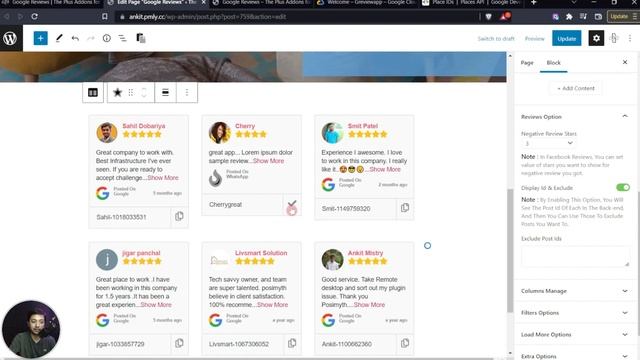Open the block toolbar more options
This screenshot has width=640, height=360.
[187, 93]
